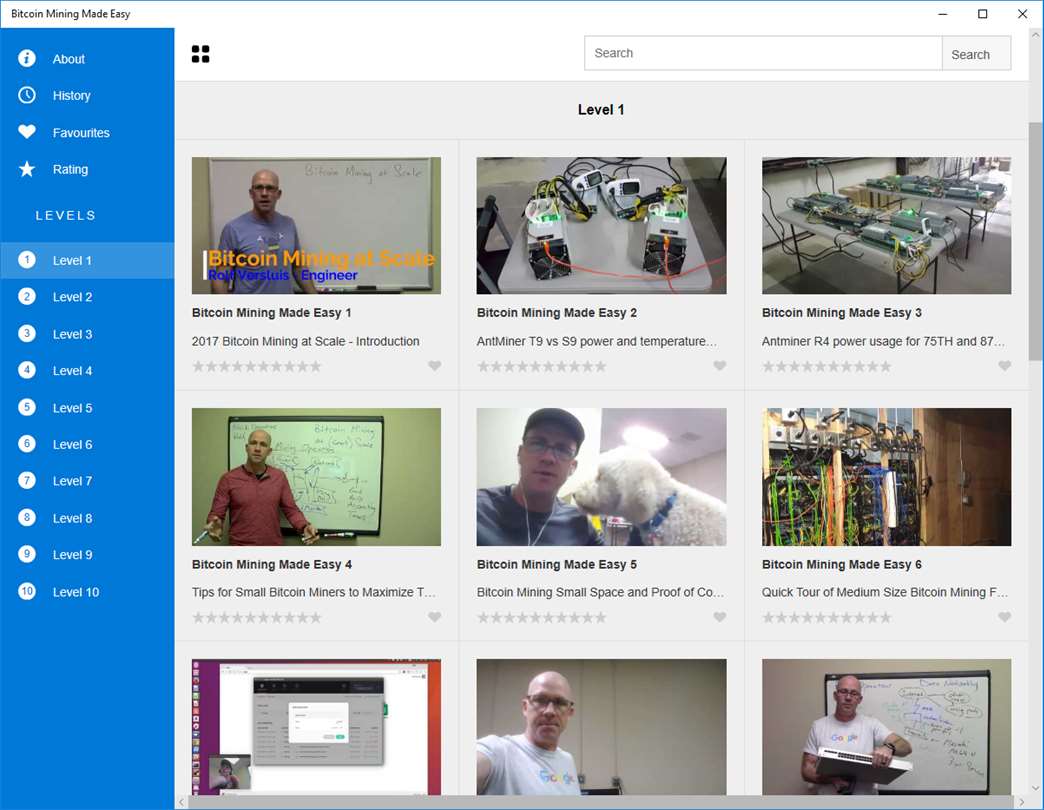Click the vertical scrollbar thumb
1044x810 pixels.
1035,242
